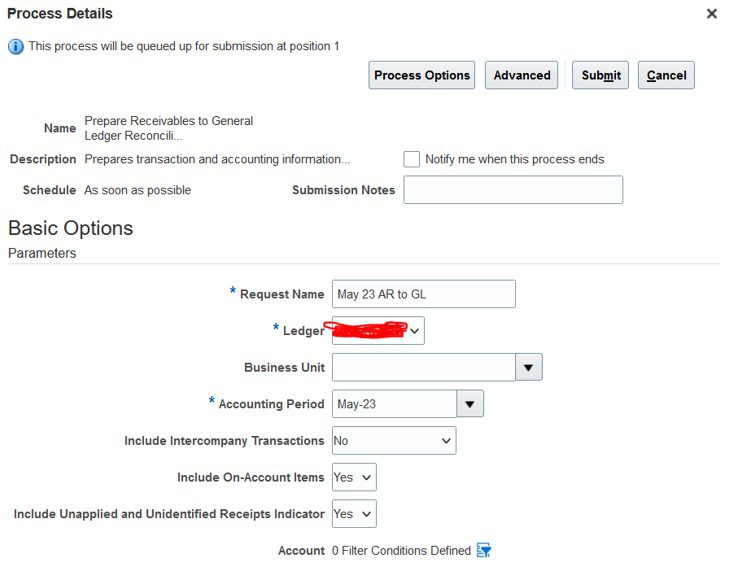Click into the Submission Notes box
The image size is (736, 565).
coord(513,190)
